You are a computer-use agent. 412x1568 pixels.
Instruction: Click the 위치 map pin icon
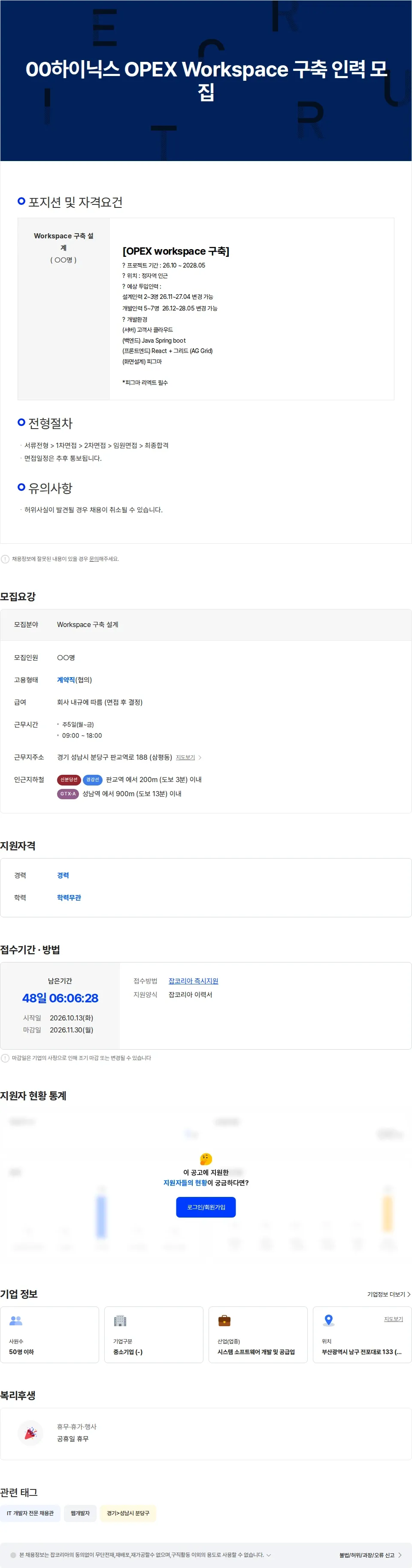(329, 1320)
